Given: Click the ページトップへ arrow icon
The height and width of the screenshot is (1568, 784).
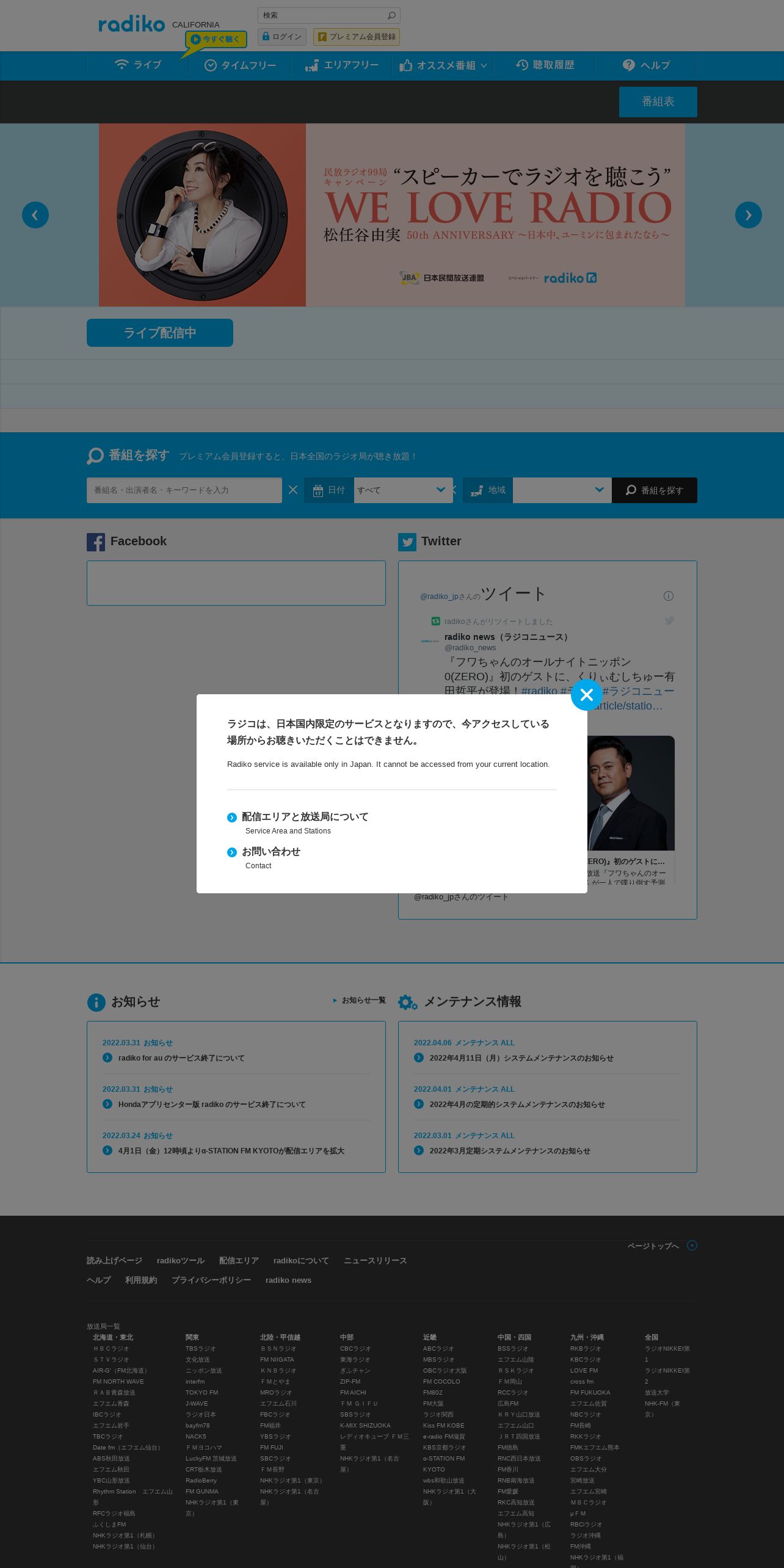Looking at the screenshot, I should click(x=692, y=1245).
